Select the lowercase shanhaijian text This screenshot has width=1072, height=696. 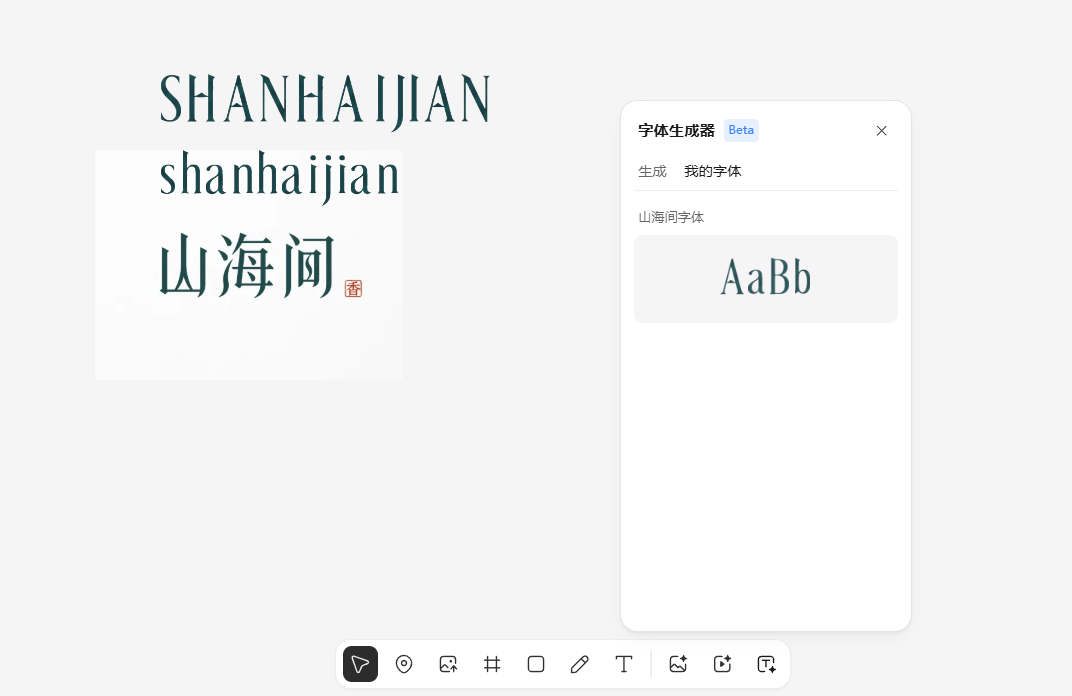pos(280,173)
